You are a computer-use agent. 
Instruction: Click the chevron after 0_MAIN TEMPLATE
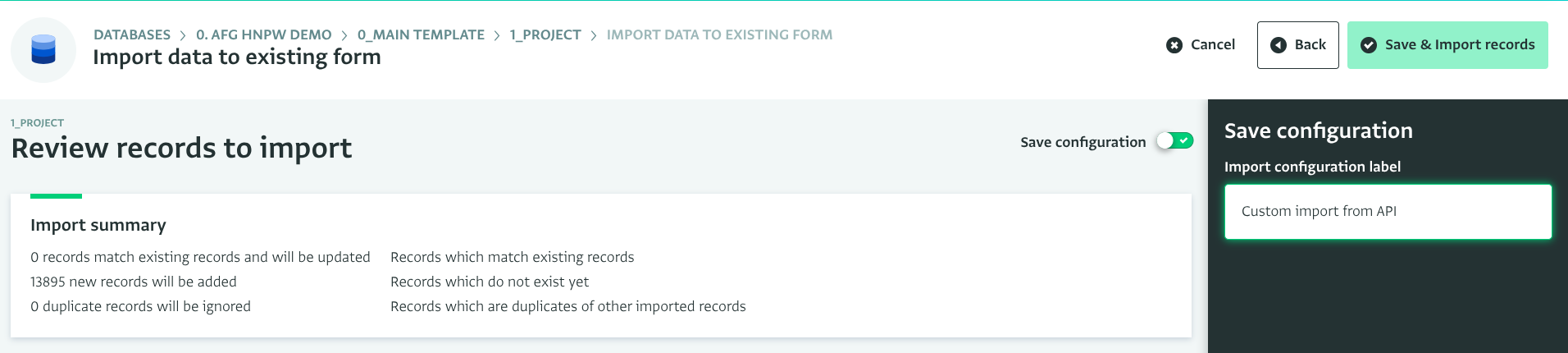click(x=497, y=35)
